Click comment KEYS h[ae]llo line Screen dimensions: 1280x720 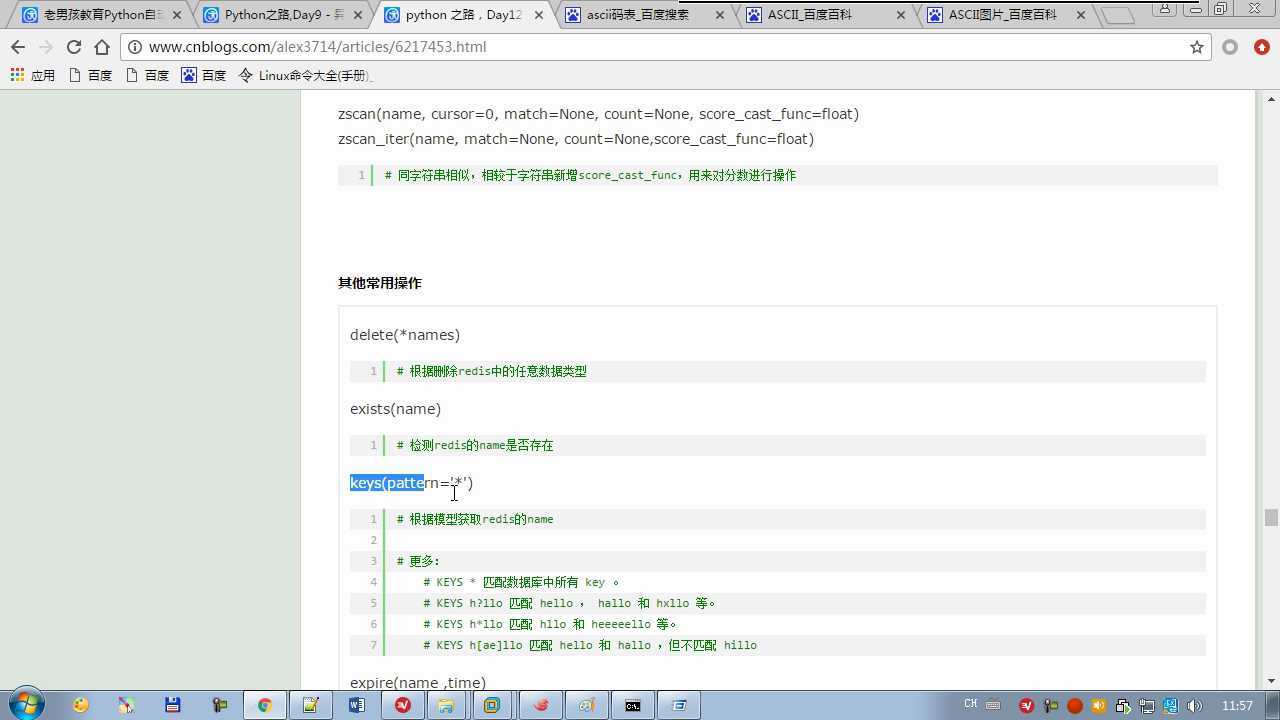point(590,645)
